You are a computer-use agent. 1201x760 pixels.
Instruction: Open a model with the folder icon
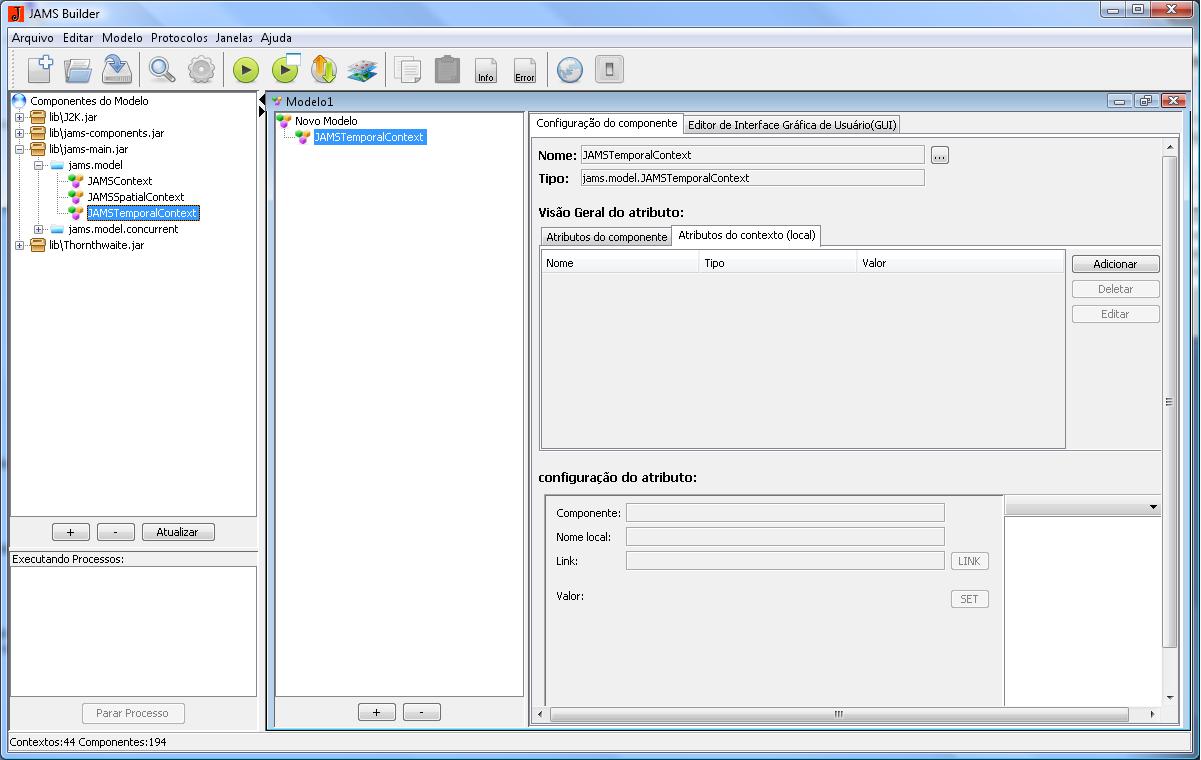[78, 69]
